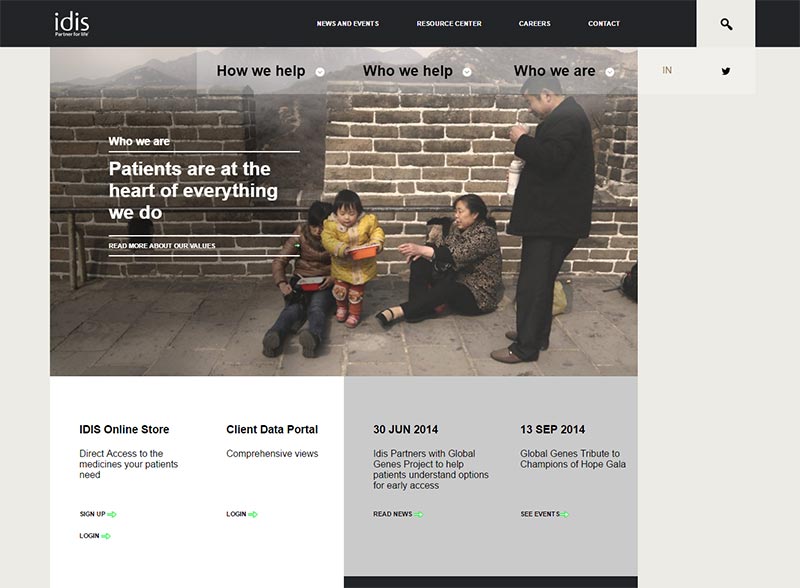Open the Resource Center menu item
Viewport: 800px width, 588px height.
coord(449,23)
